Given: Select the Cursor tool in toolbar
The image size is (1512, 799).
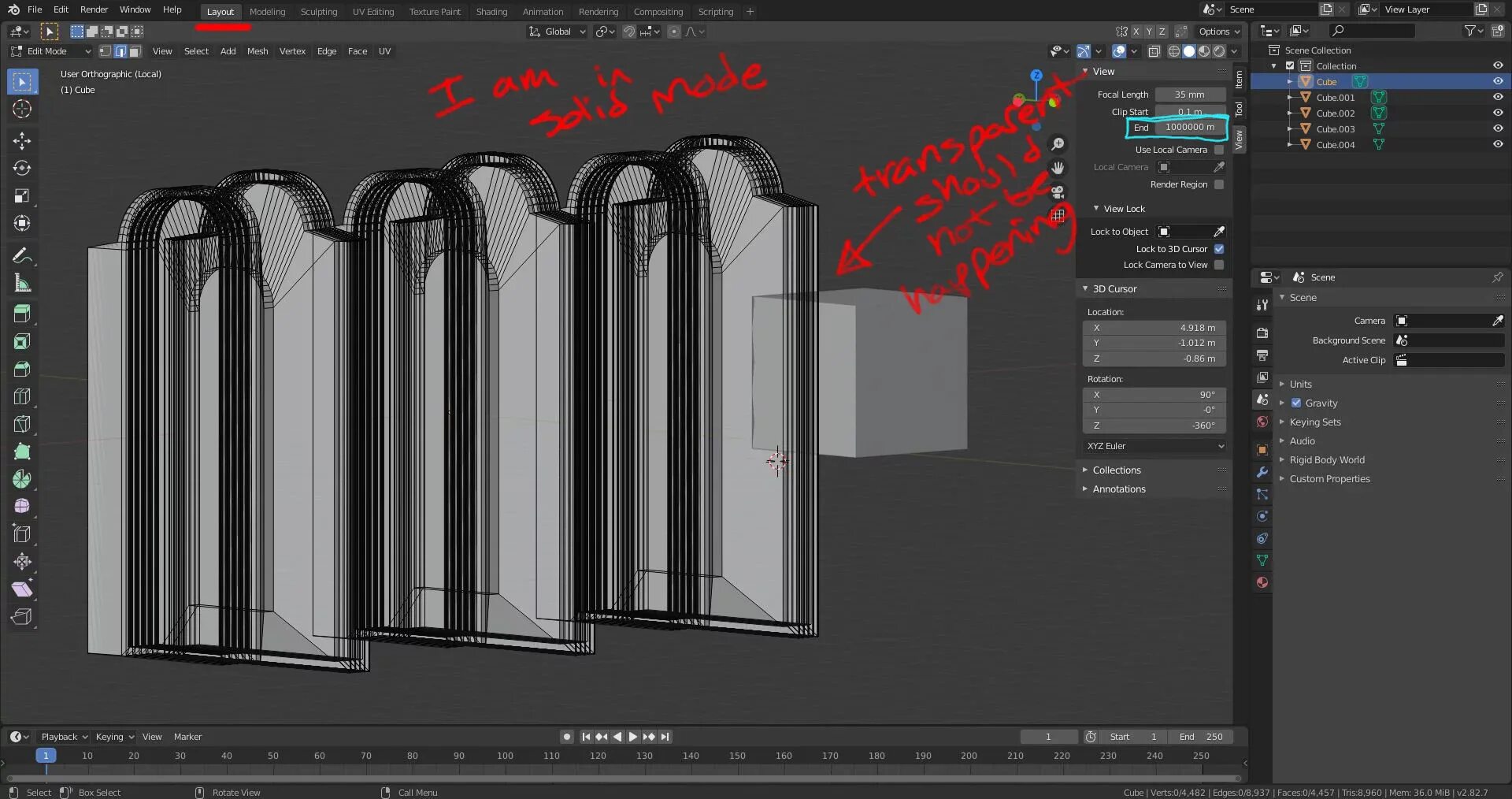Looking at the screenshot, I should [x=22, y=110].
